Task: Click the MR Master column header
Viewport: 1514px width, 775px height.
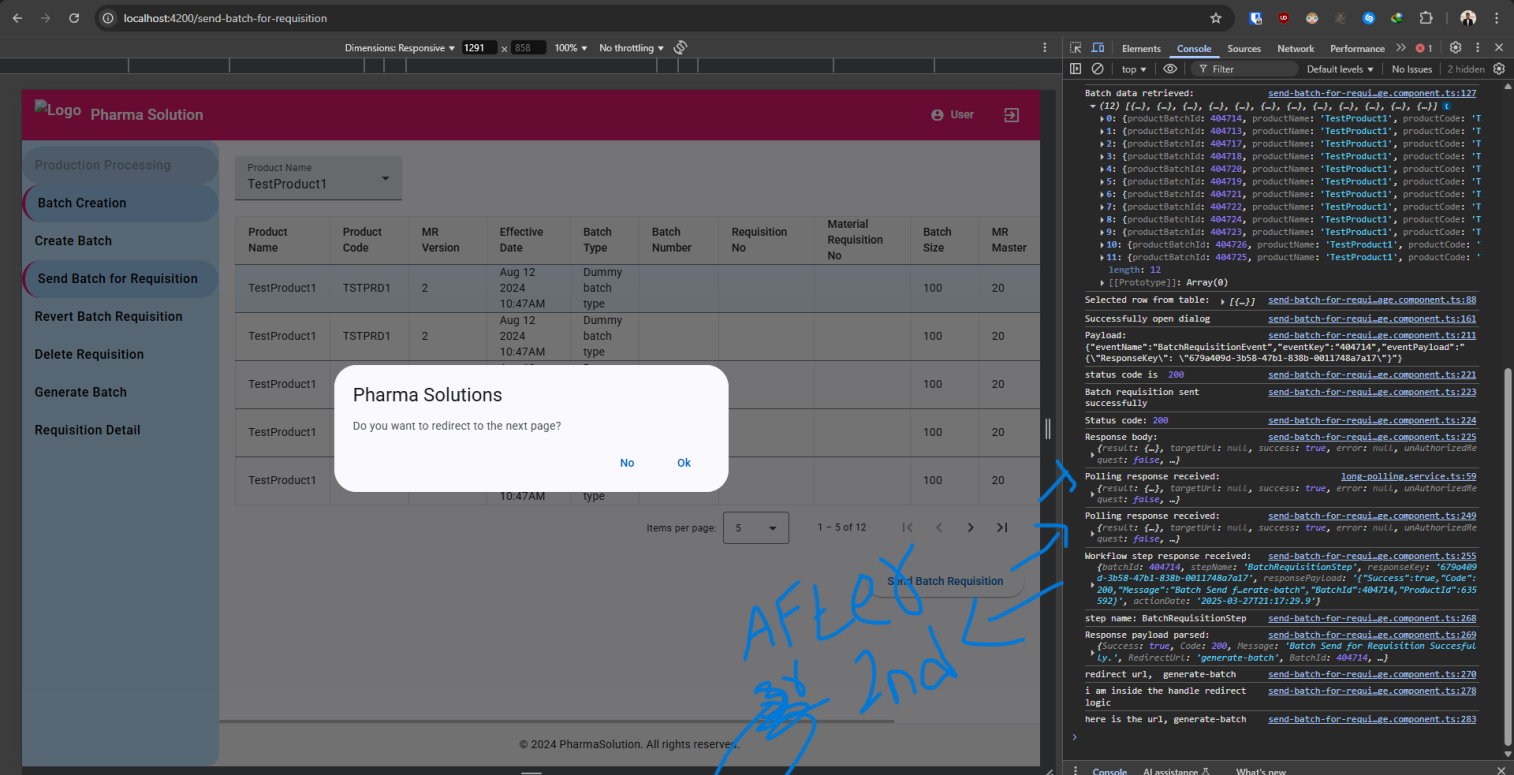Action: click(x=1009, y=240)
